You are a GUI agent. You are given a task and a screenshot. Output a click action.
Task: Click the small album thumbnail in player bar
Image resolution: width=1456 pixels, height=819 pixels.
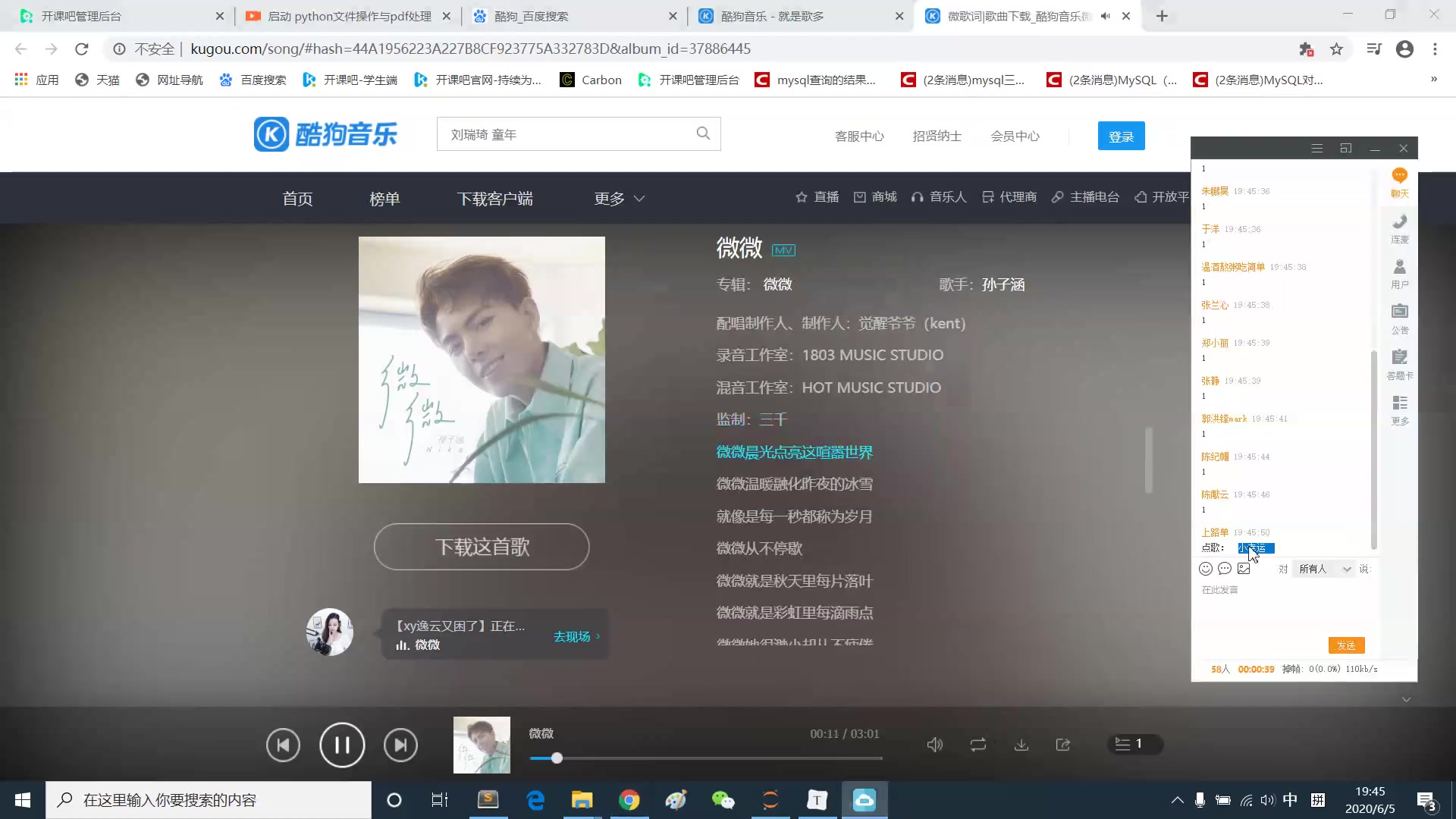coord(482,745)
